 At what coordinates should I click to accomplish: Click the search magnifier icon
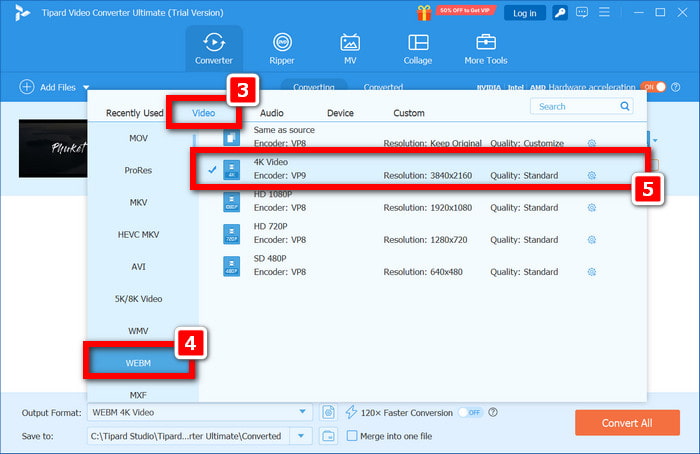pyautogui.click(x=625, y=106)
